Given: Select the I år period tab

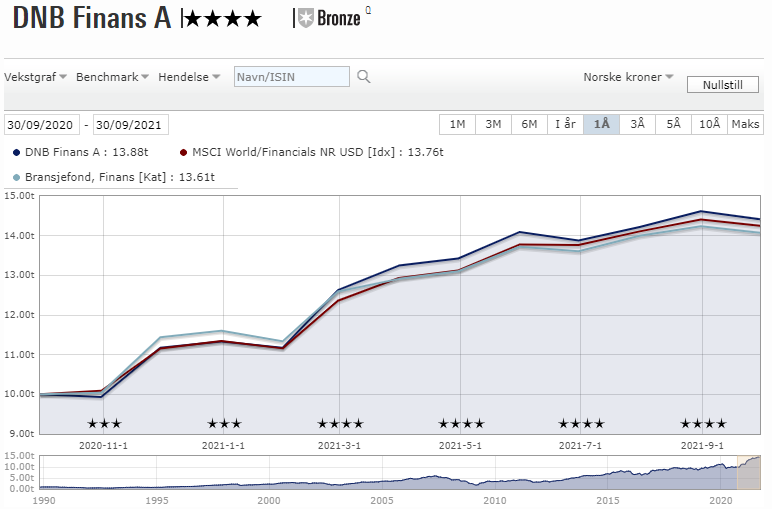Looking at the screenshot, I should coord(565,124).
